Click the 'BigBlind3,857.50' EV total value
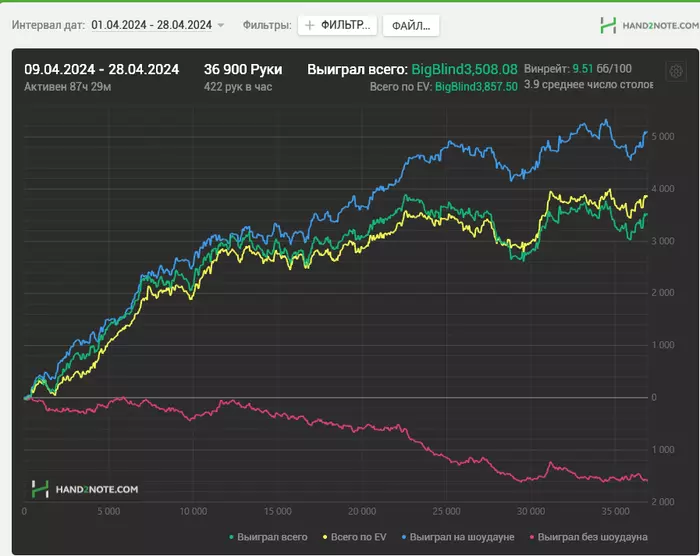The height and width of the screenshot is (556, 700). 476,87
